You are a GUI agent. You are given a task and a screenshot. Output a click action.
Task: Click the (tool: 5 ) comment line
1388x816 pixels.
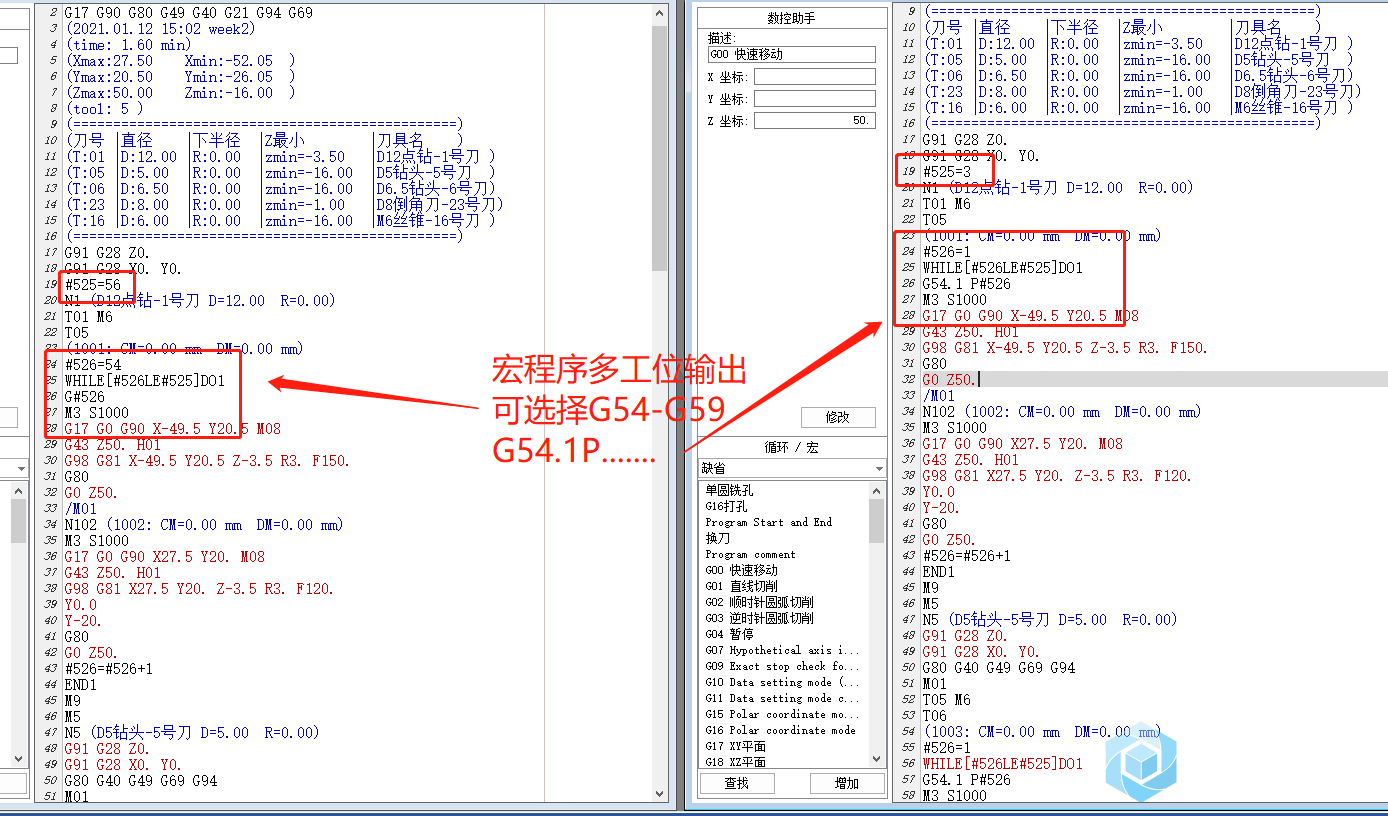(x=104, y=109)
